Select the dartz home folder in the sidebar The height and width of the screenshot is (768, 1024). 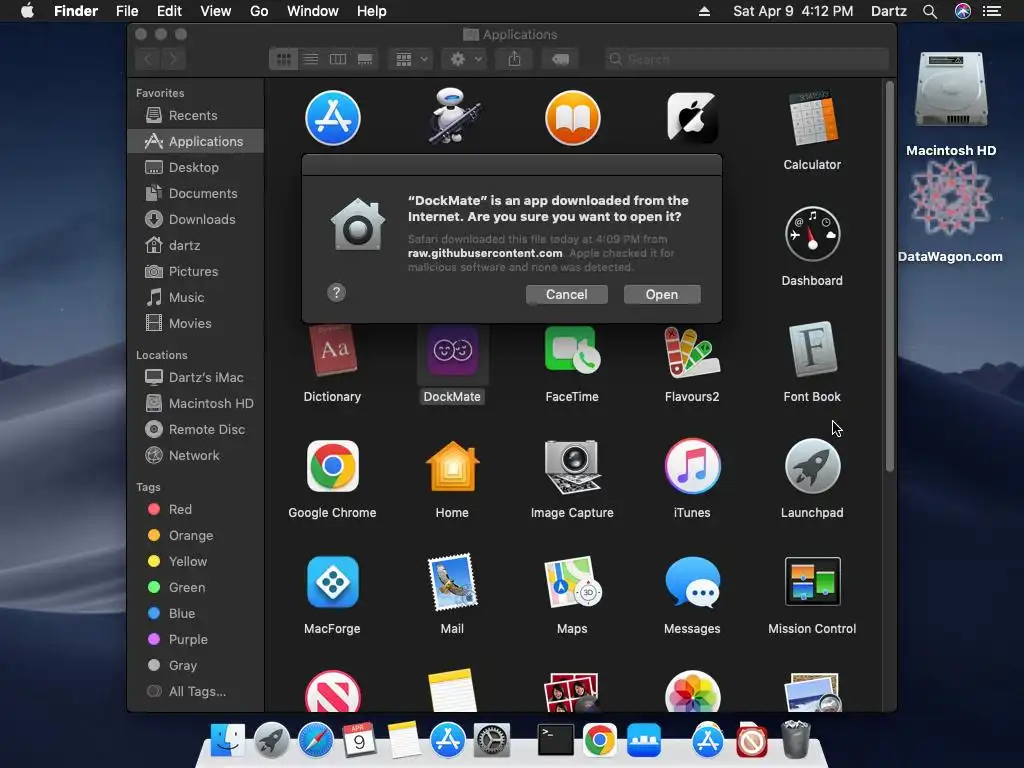pyautogui.click(x=195, y=246)
